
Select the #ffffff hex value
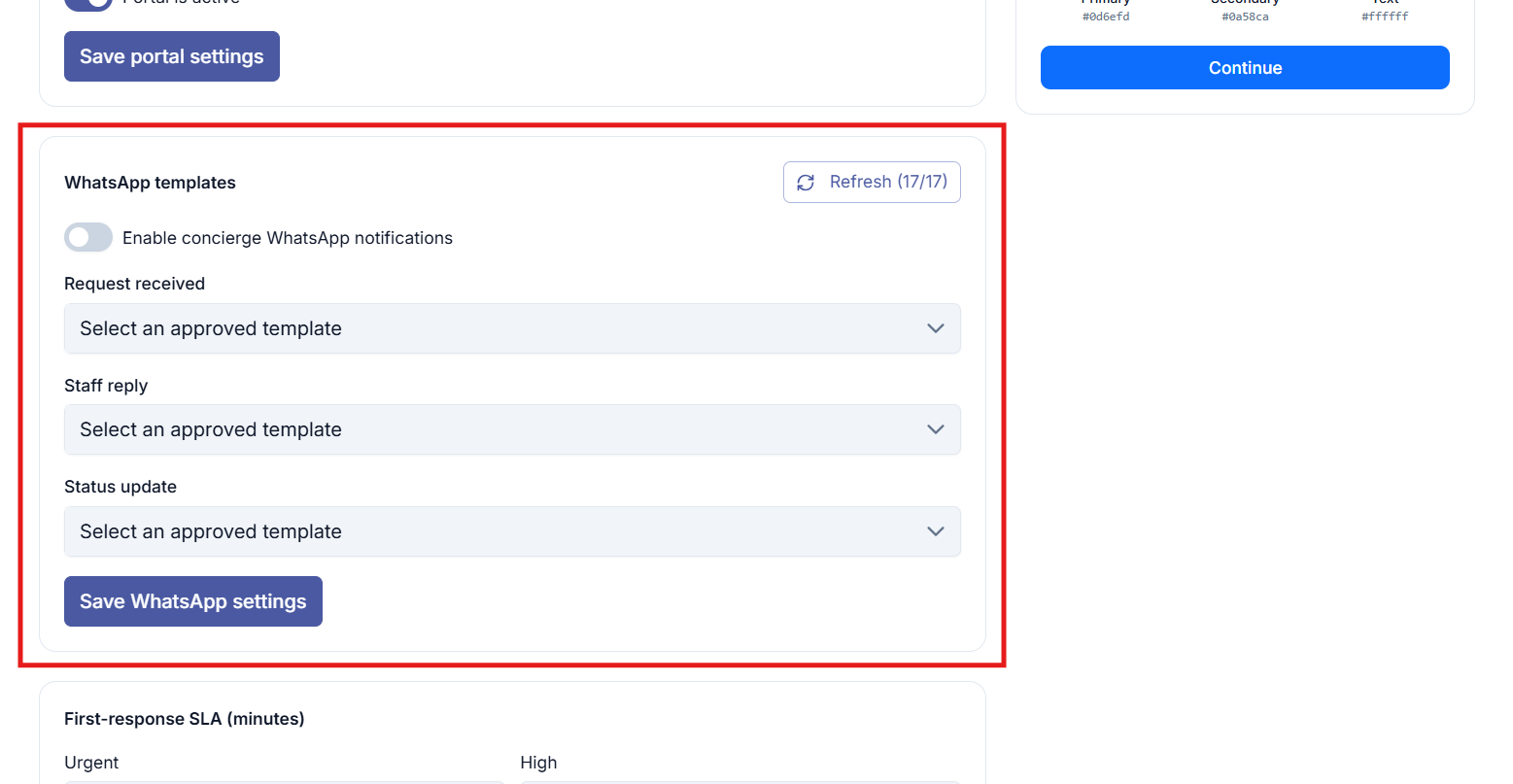tap(1385, 17)
